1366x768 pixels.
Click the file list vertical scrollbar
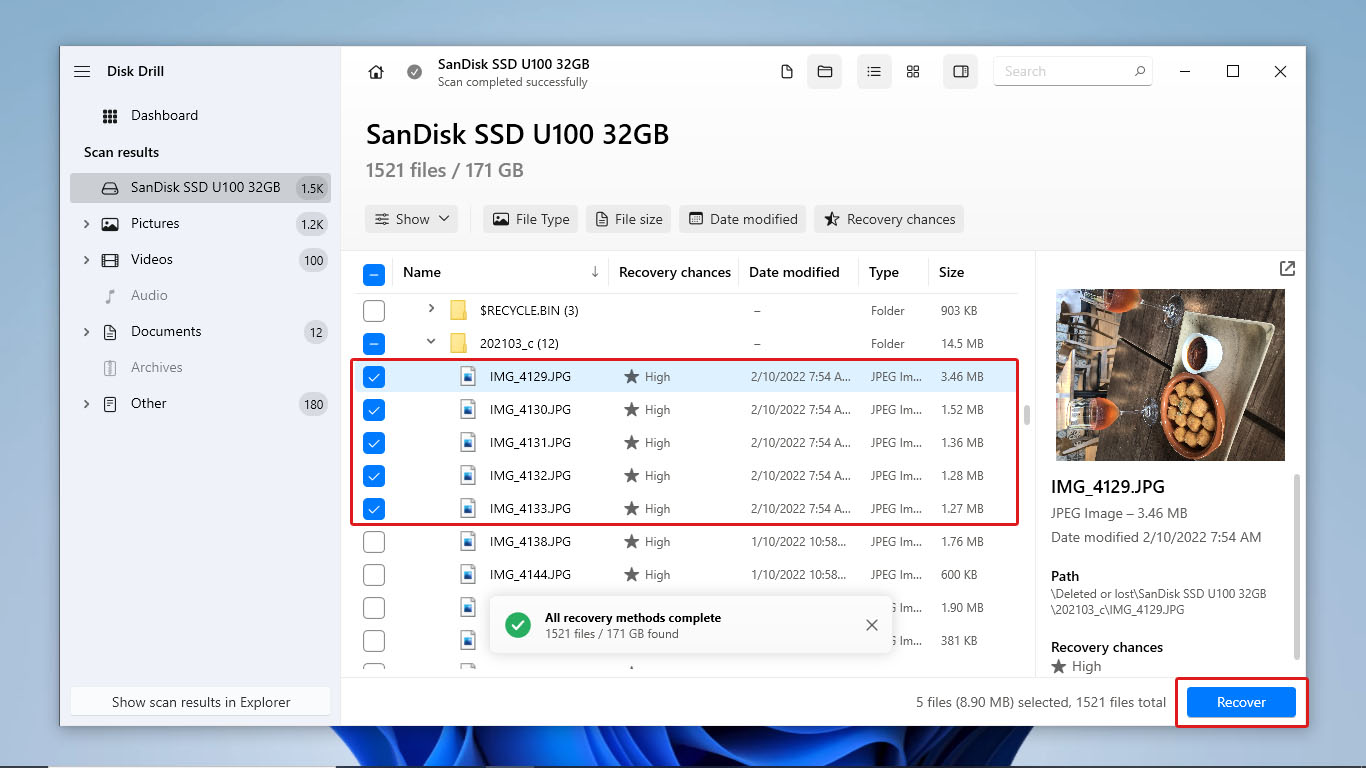(x=1026, y=414)
